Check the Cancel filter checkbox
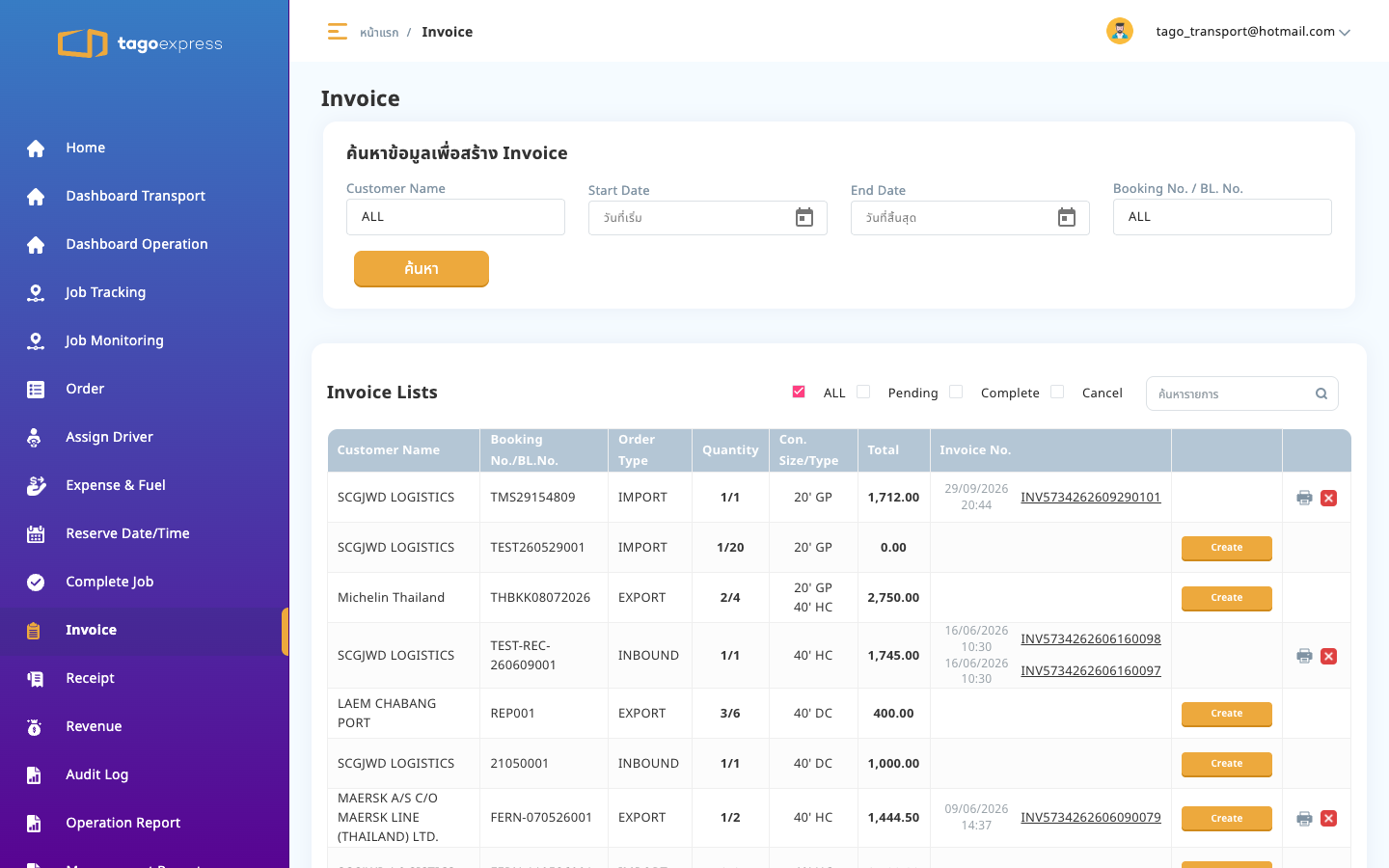1389x868 pixels. pyautogui.click(x=1057, y=392)
